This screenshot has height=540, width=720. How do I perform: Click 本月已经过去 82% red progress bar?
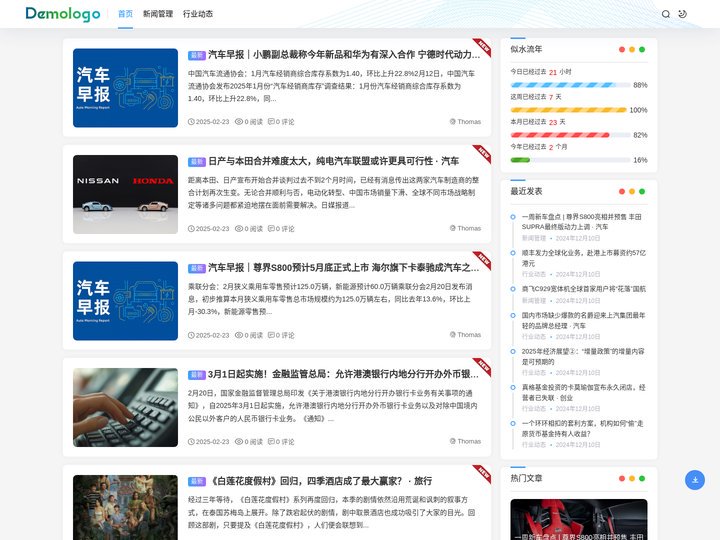tap(570, 135)
